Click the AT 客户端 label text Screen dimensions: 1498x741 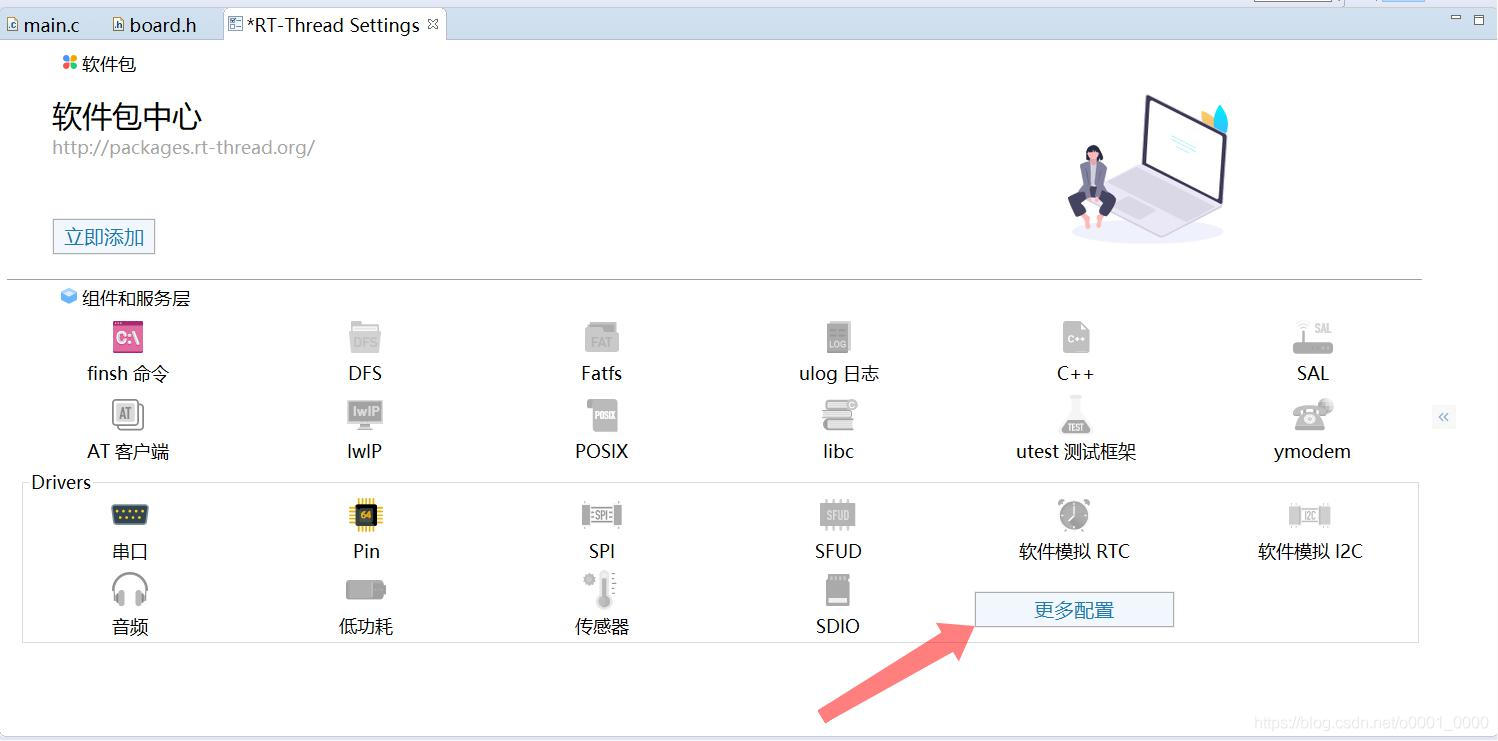pyautogui.click(x=128, y=452)
